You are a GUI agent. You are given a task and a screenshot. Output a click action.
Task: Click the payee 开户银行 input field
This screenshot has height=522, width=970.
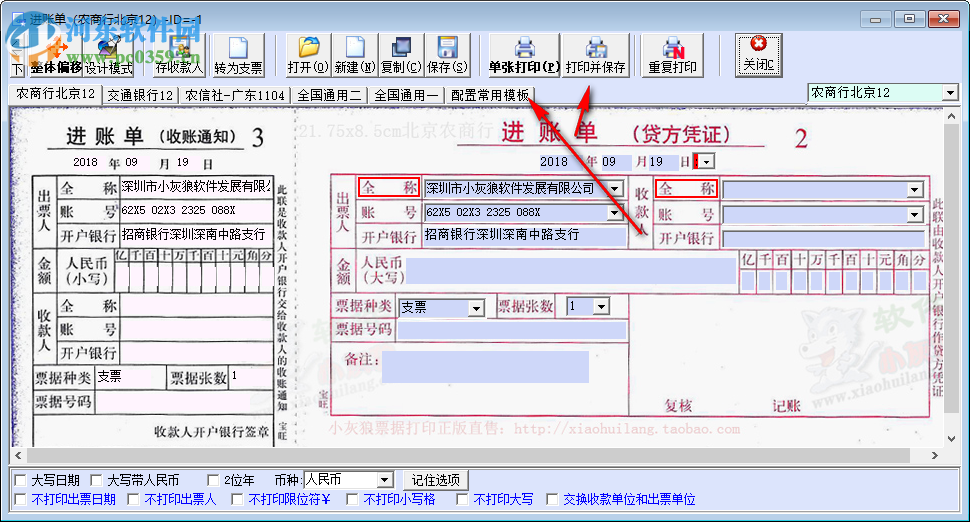click(823, 239)
